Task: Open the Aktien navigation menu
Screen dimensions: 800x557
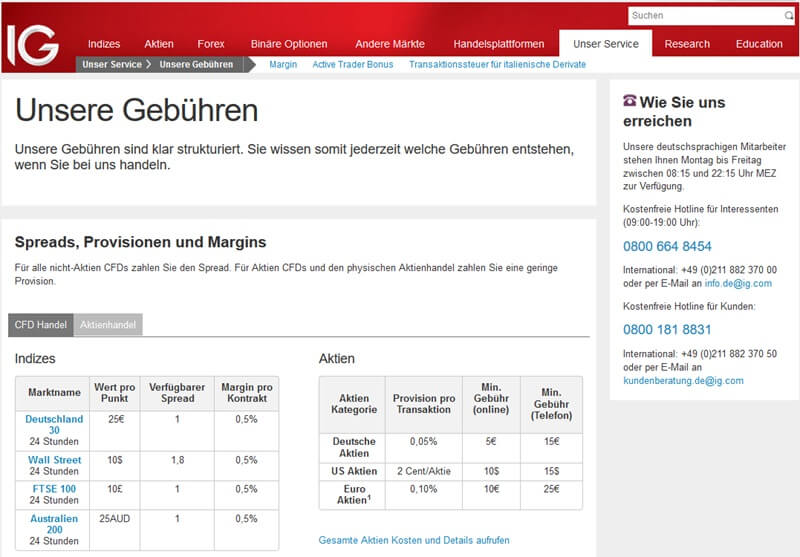Action: coord(159,44)
